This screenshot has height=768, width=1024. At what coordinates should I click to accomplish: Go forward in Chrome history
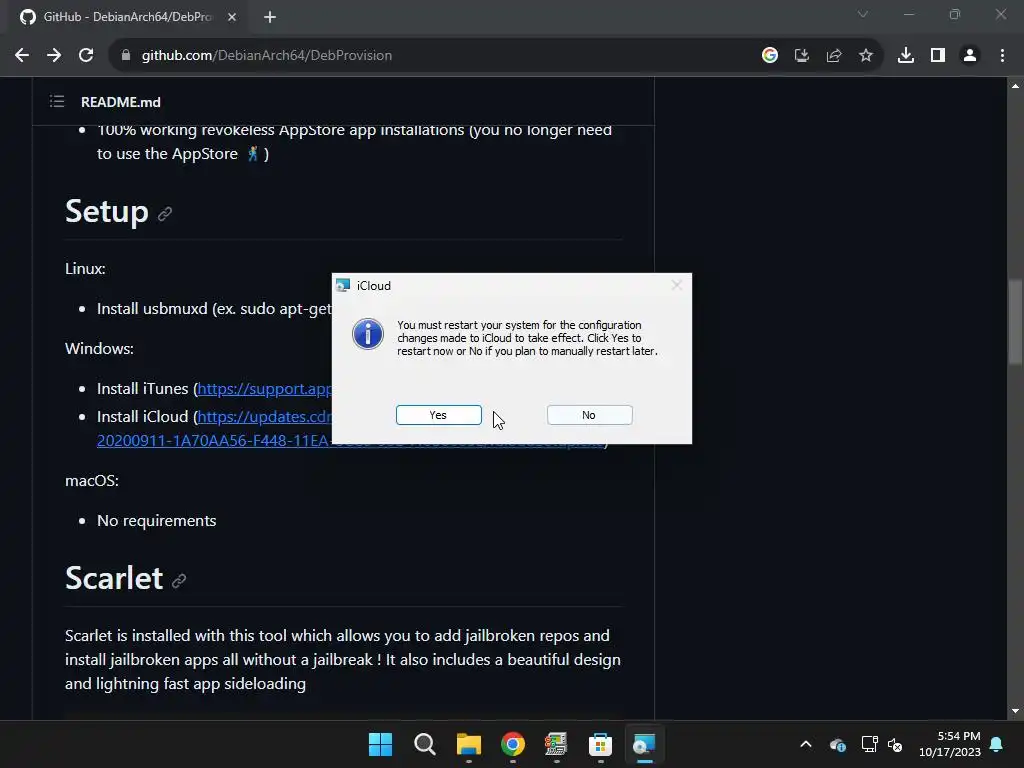pyautogui.click(x=54, y=56)
